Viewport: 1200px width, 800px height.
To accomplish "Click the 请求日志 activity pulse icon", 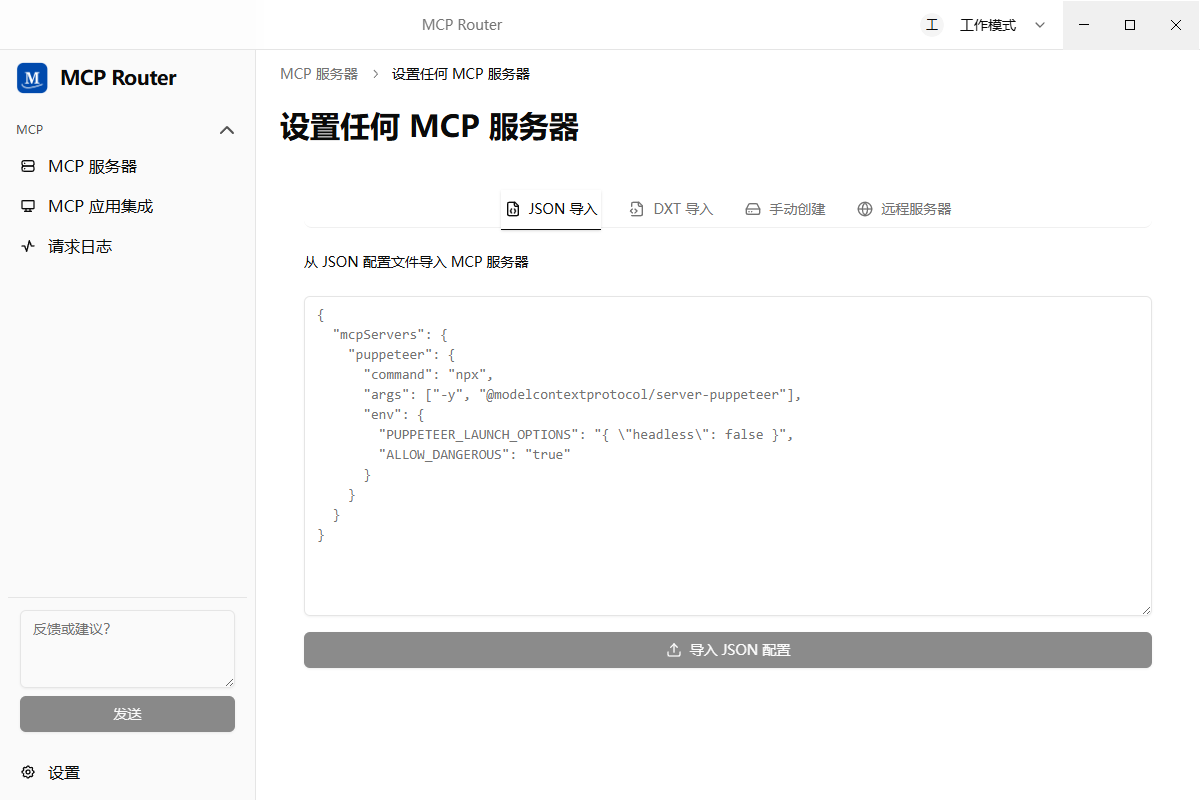I will click(x=28, y=246).
